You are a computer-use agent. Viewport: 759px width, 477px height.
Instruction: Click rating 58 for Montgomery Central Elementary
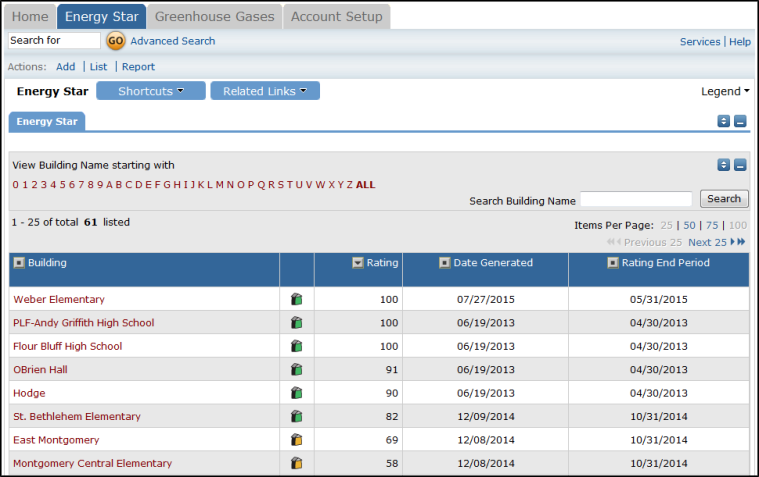pyautogui.click(x=392, y=463)
